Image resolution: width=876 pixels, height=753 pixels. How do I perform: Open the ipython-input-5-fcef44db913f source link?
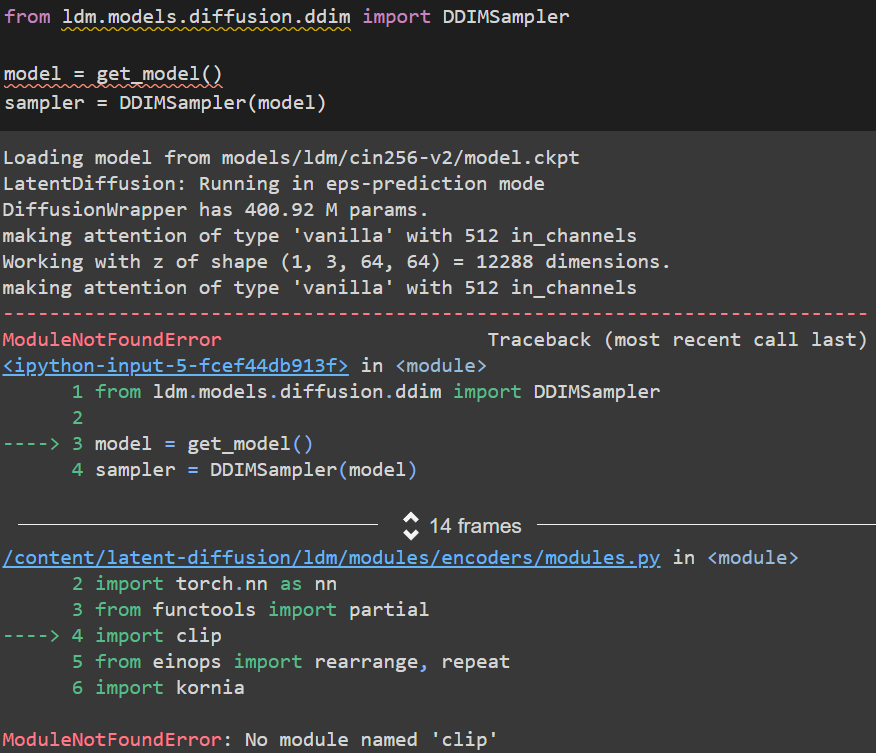pos(173,365)
